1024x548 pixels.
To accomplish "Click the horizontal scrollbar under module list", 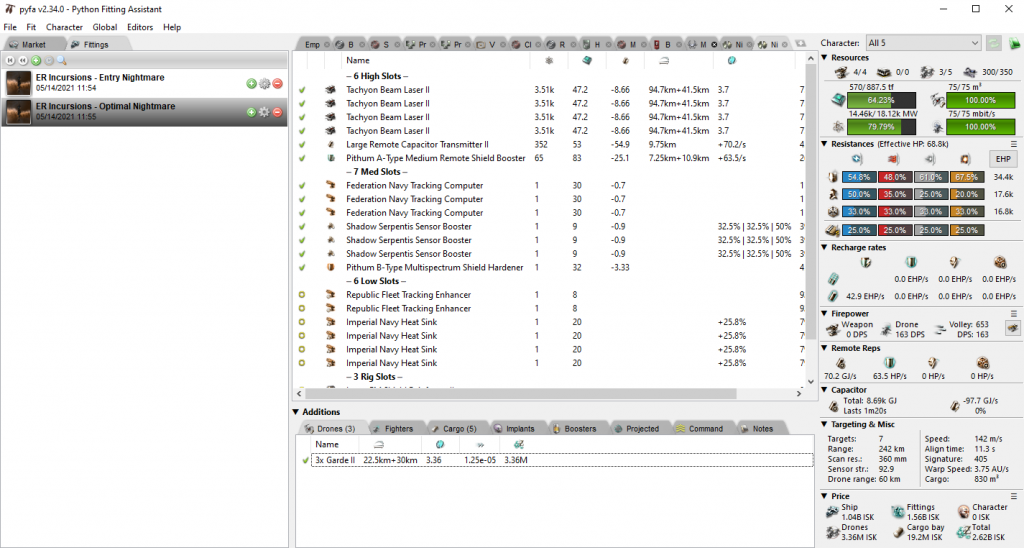I will pyautogui.click(x=520, y=394).
